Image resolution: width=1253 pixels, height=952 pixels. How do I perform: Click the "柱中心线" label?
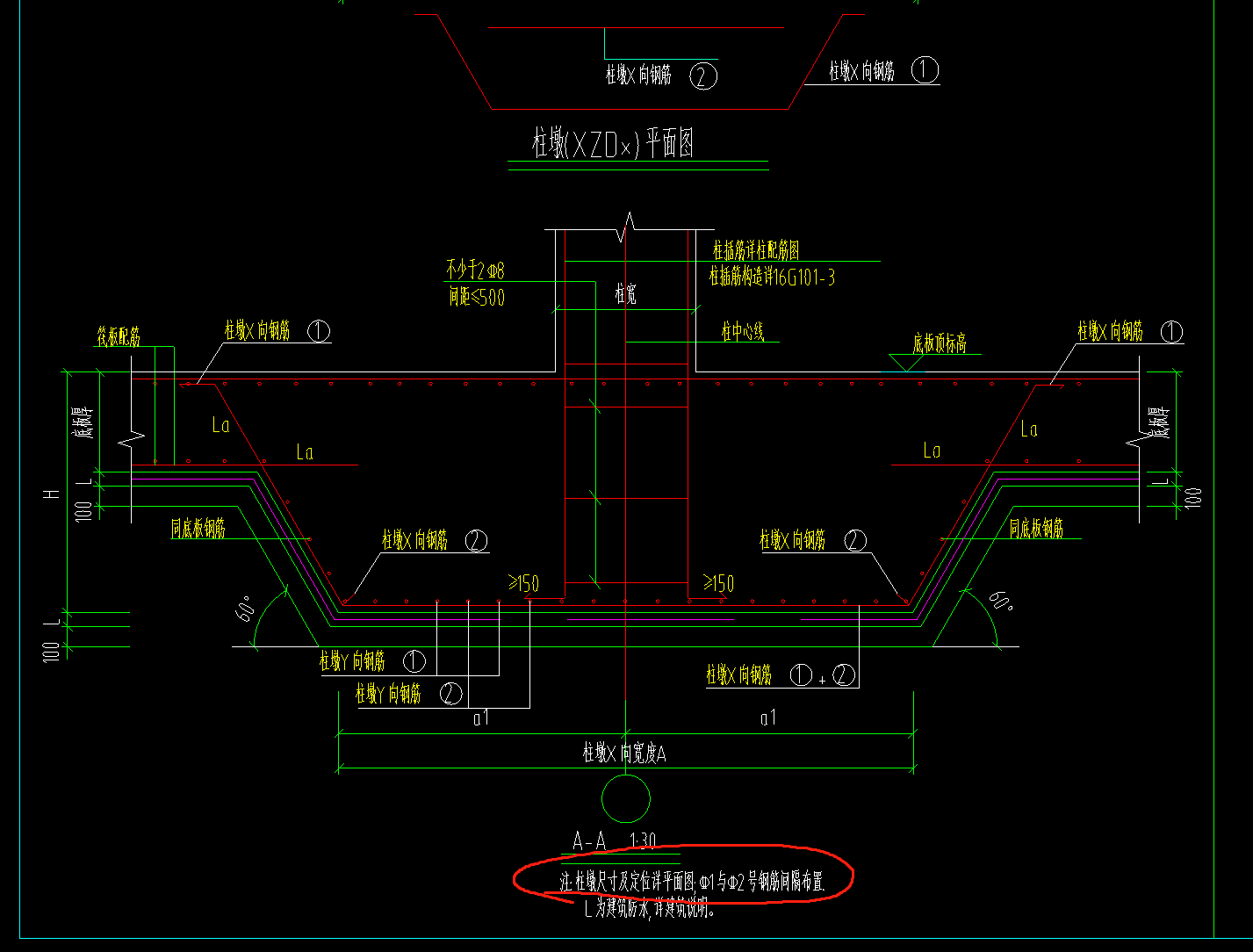coord(743,331)
